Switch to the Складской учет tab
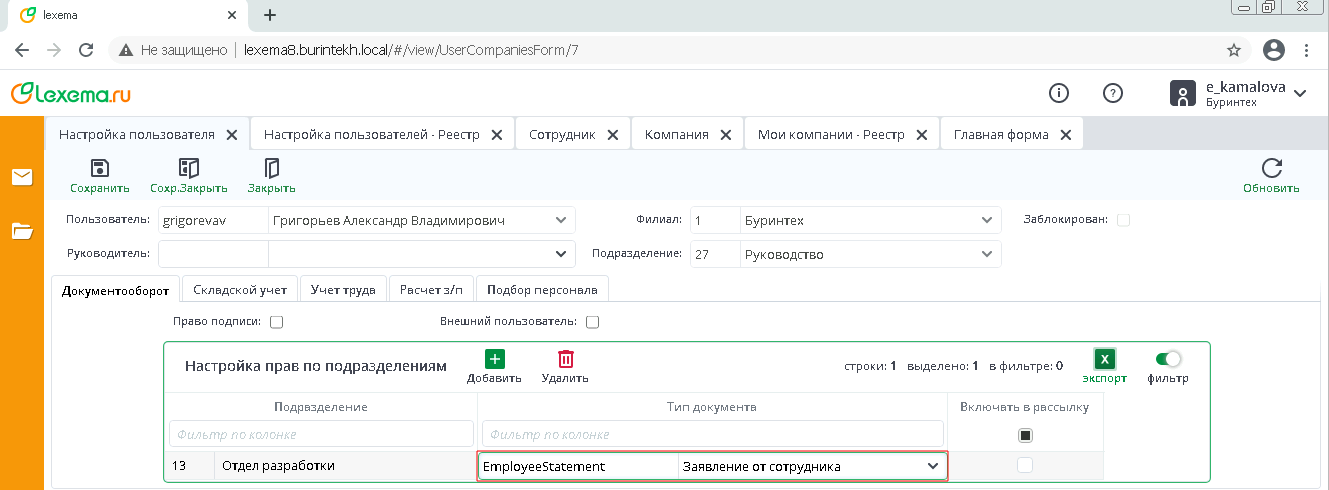 240,290
